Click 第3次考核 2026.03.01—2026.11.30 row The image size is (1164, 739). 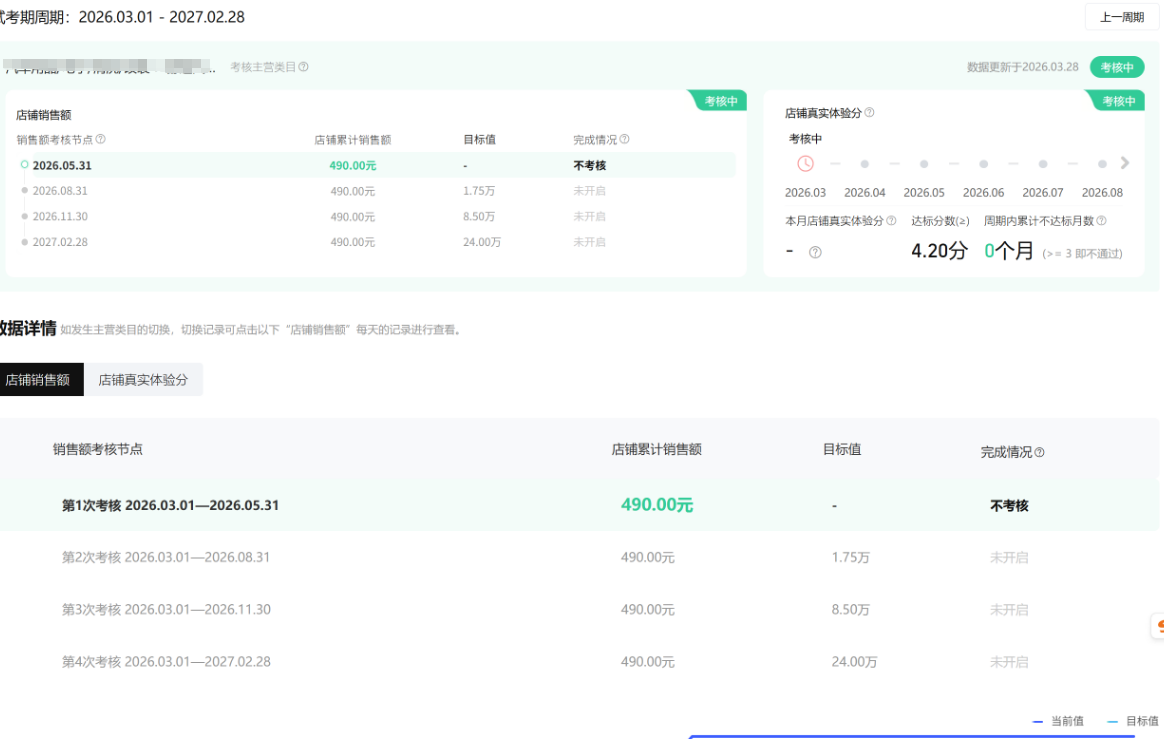[x=579, y=609]
